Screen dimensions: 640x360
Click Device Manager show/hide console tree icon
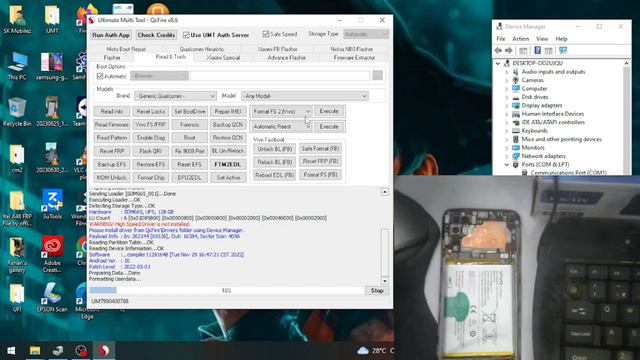coord(523,50)
